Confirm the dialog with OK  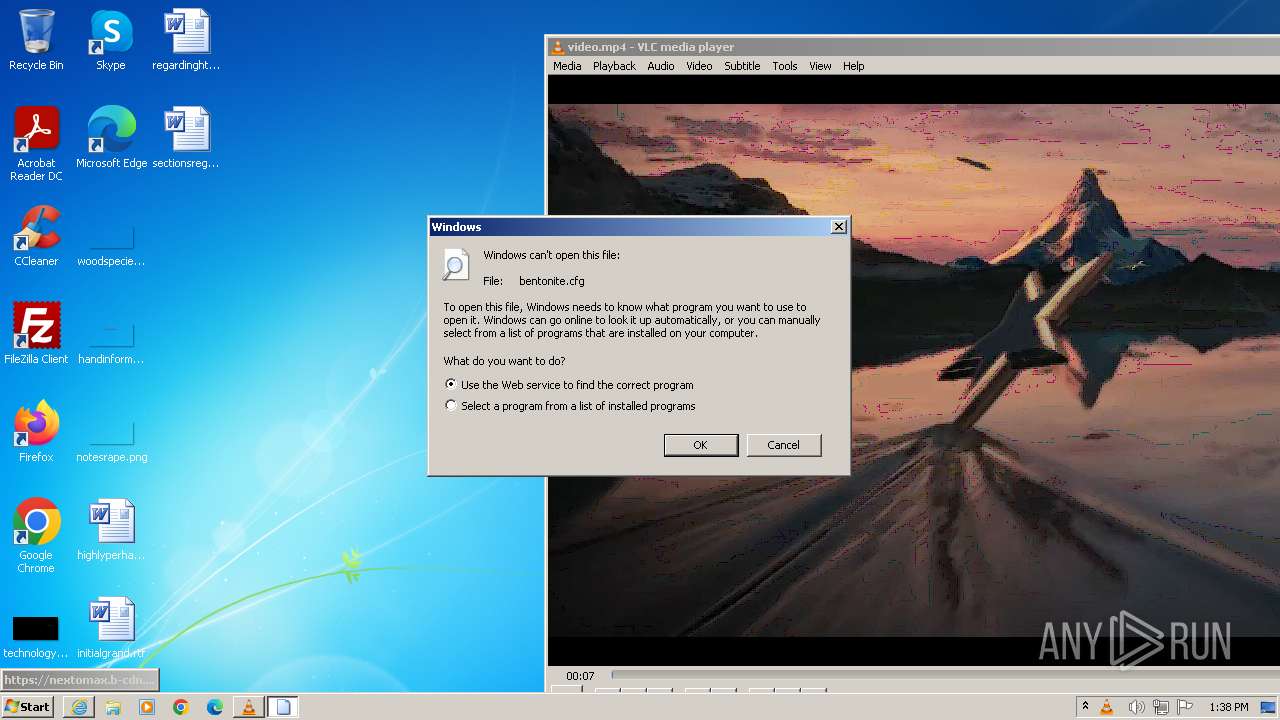point(701,445)
